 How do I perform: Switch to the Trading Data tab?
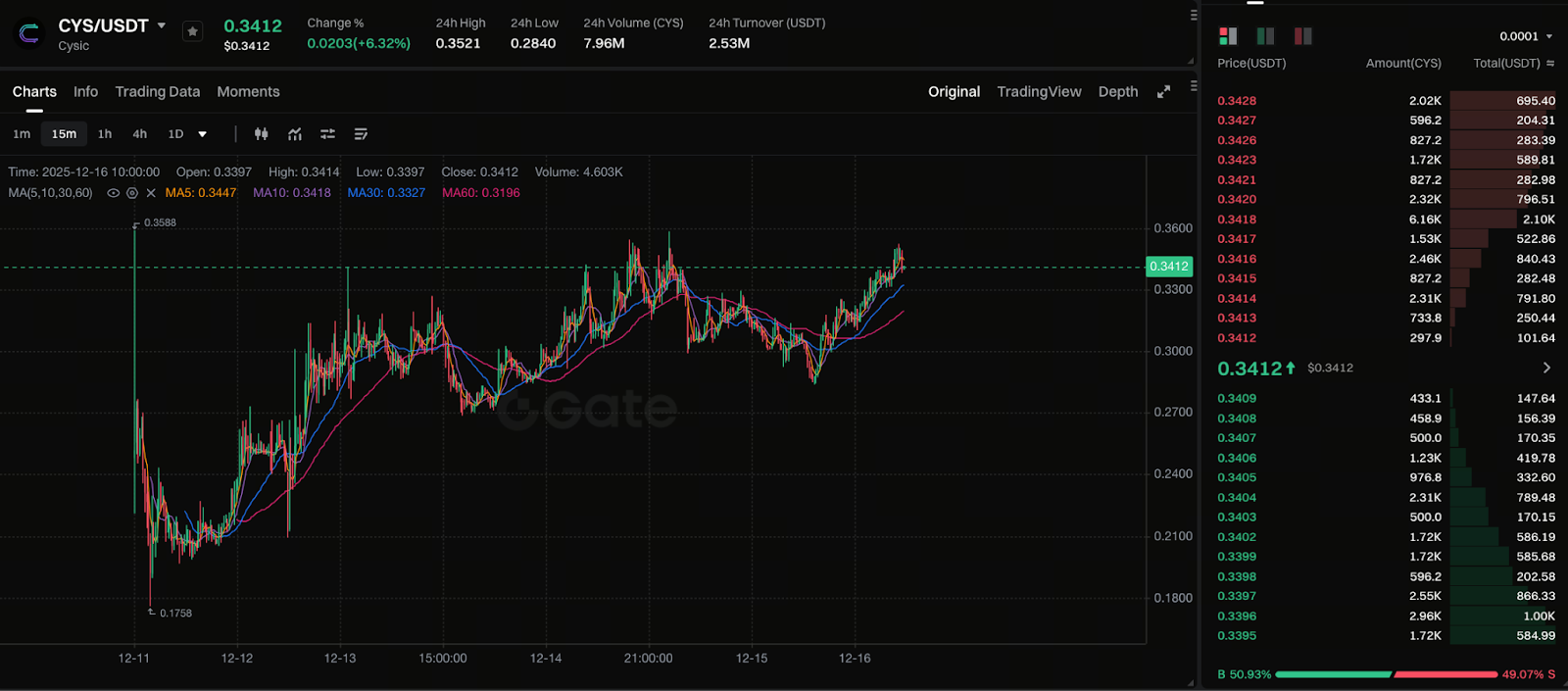click(157, 91)
